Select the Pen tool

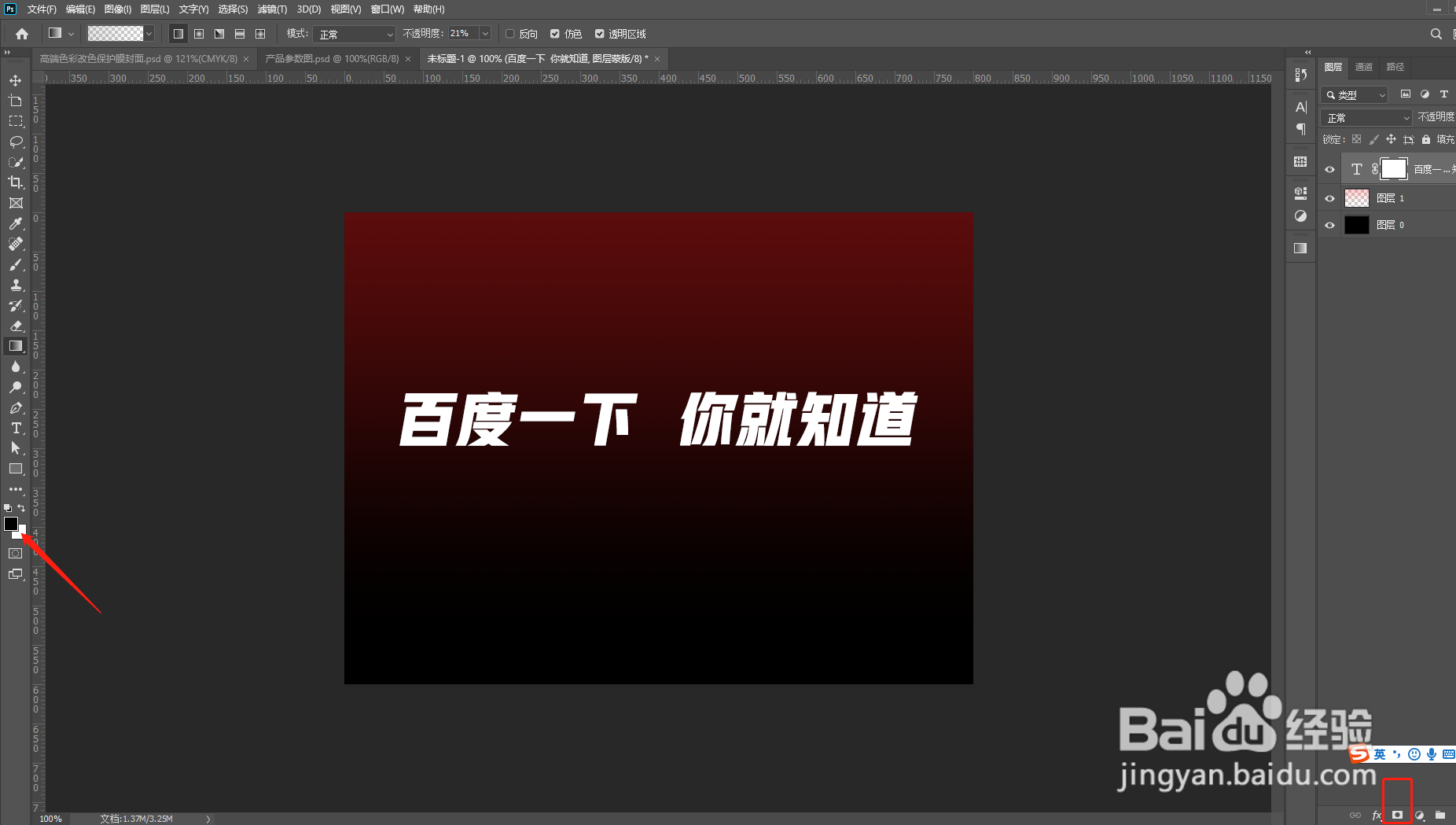point(15,407)
